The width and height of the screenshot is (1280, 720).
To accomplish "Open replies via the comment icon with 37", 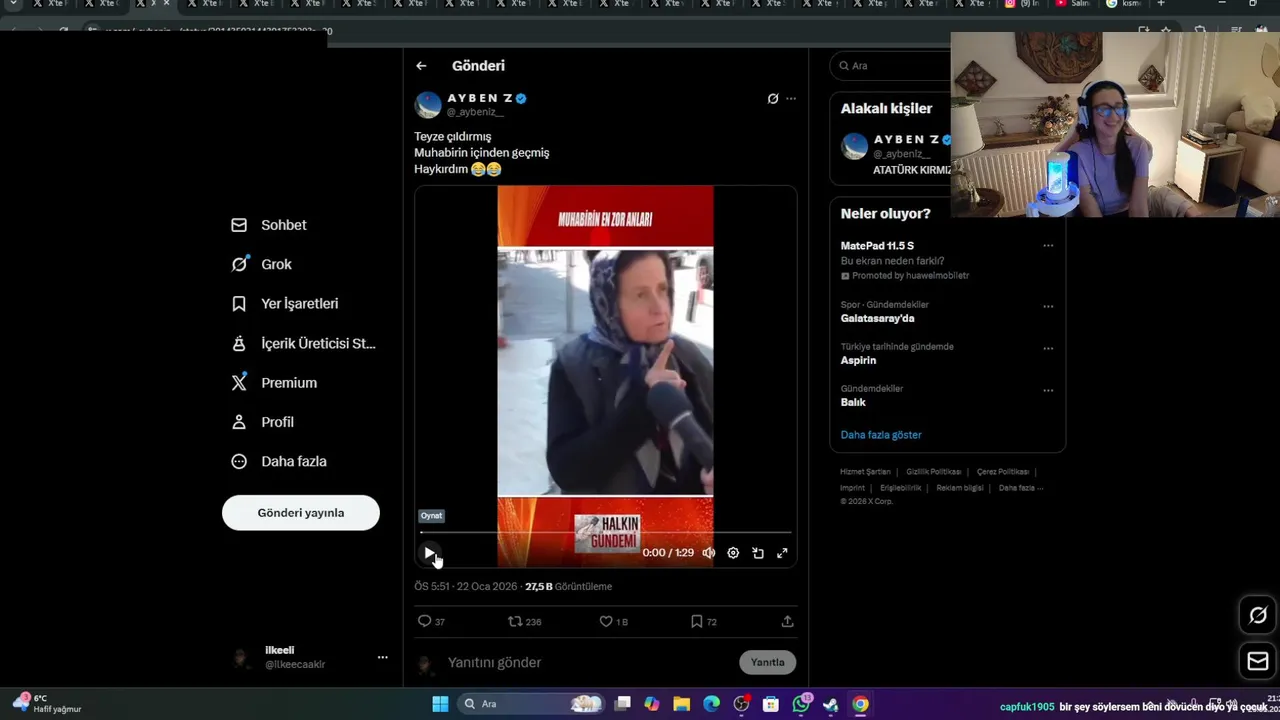I will [431, 622].
